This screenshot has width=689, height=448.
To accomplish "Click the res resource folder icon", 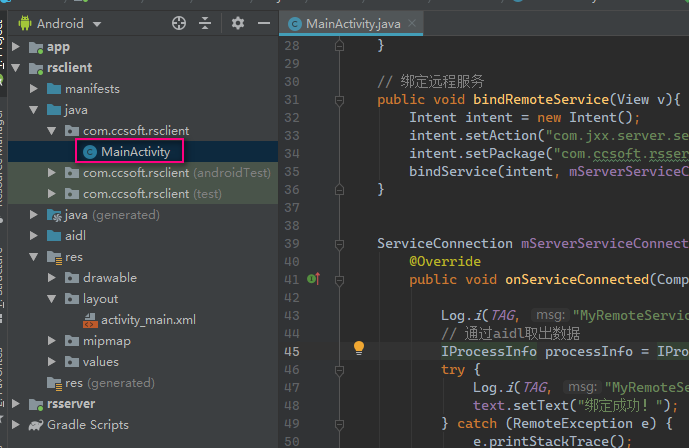I will 54,257.
